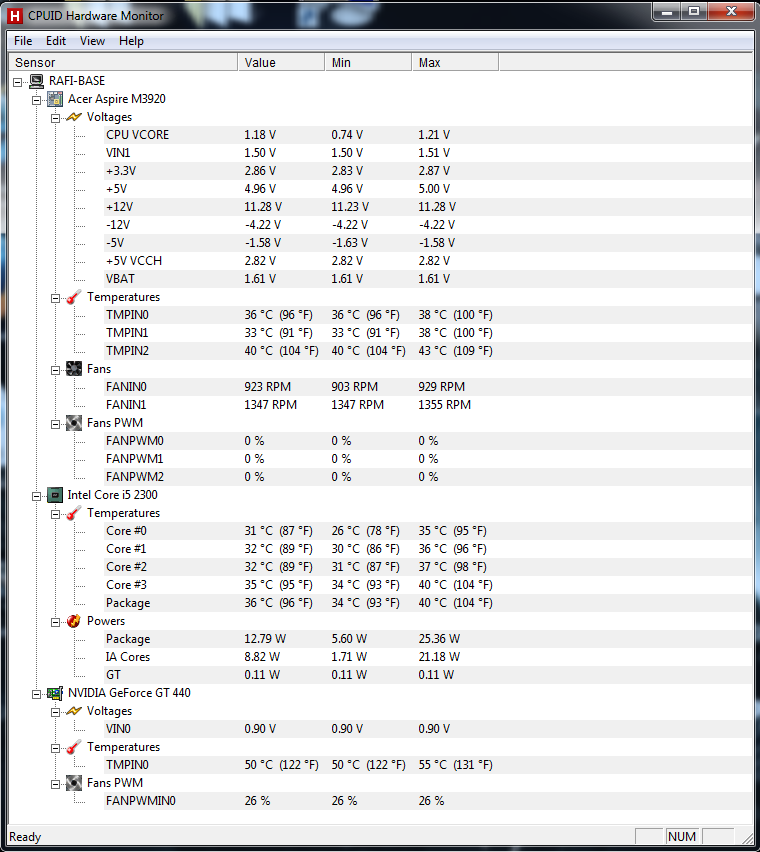Select the FANIN1 row
Image resolution: width=760 pixels, height=852 pixels.
428,405
